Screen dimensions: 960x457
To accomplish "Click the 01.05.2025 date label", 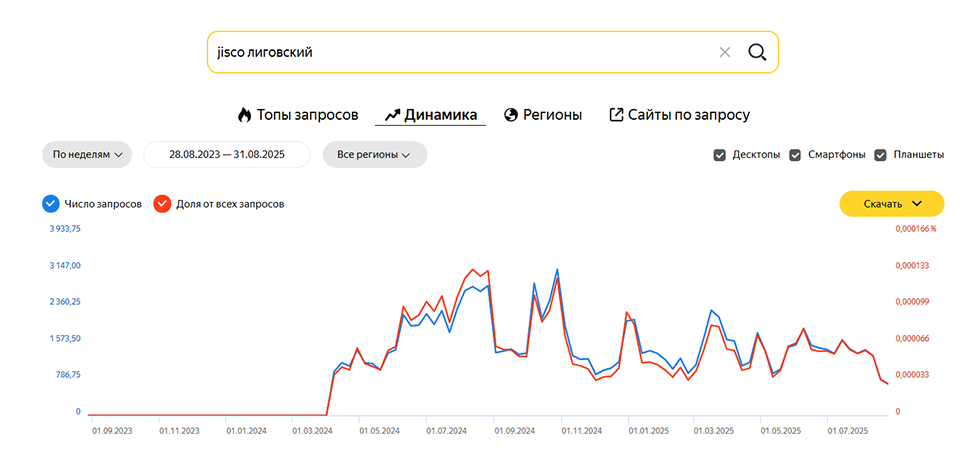I will (781, 431).
